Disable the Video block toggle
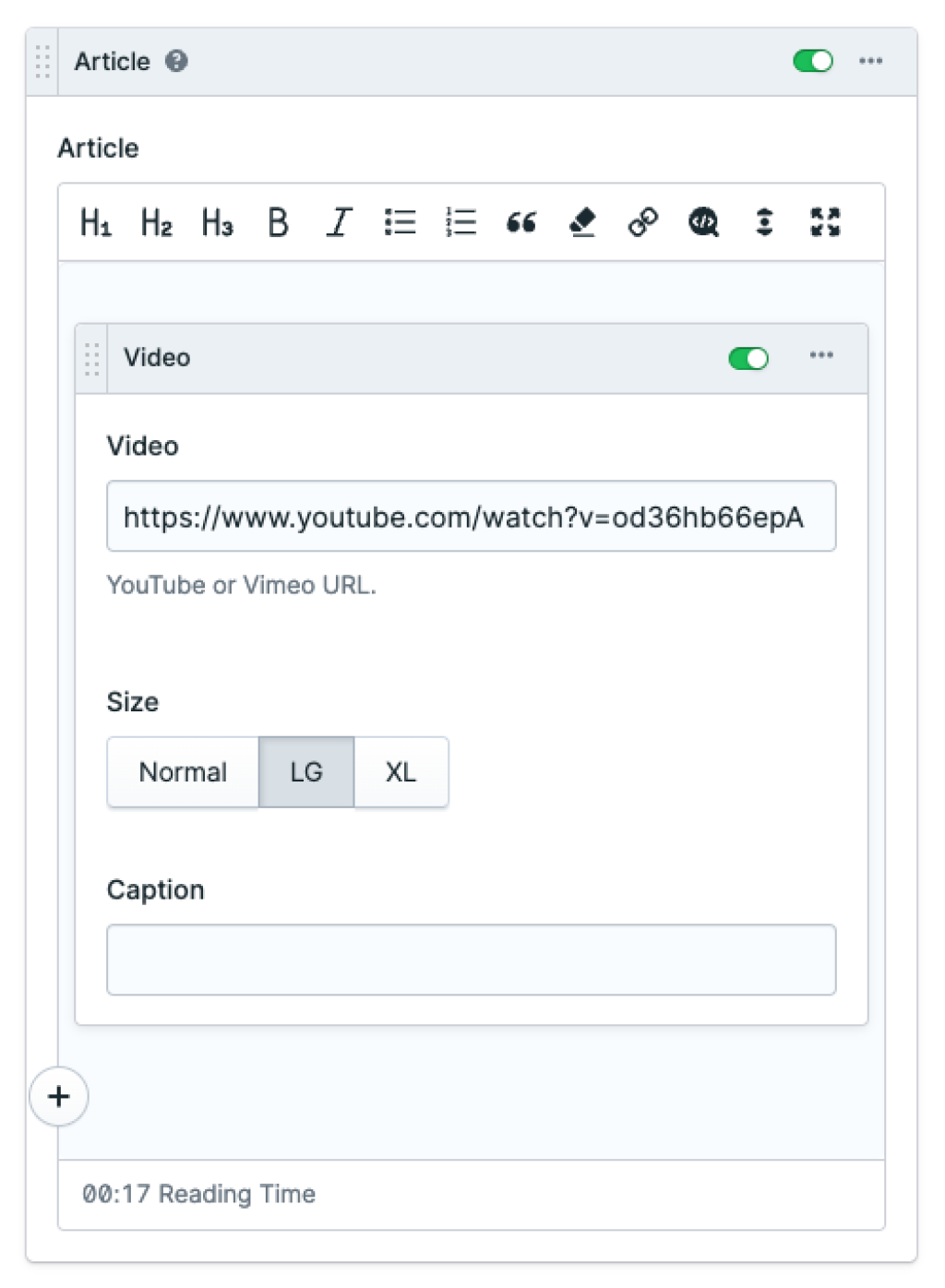945x1288 pixels. click(x=748, y=357)
